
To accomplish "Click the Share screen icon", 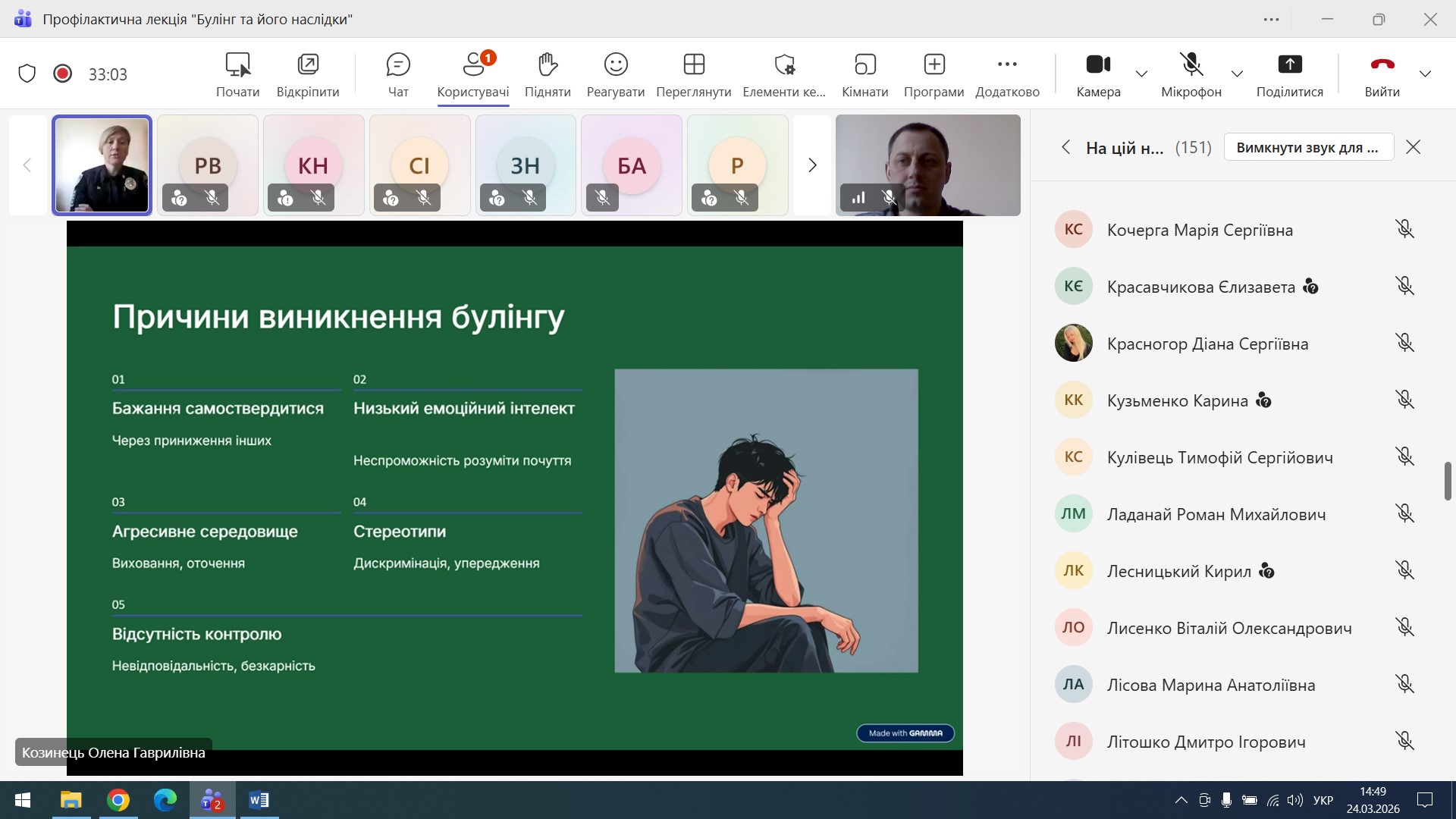I will click(1289, 65).
